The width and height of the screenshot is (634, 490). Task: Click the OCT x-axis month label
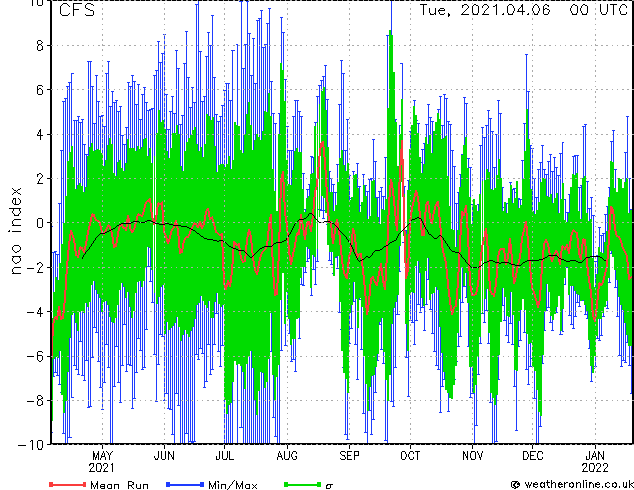[x=410, y=456]
